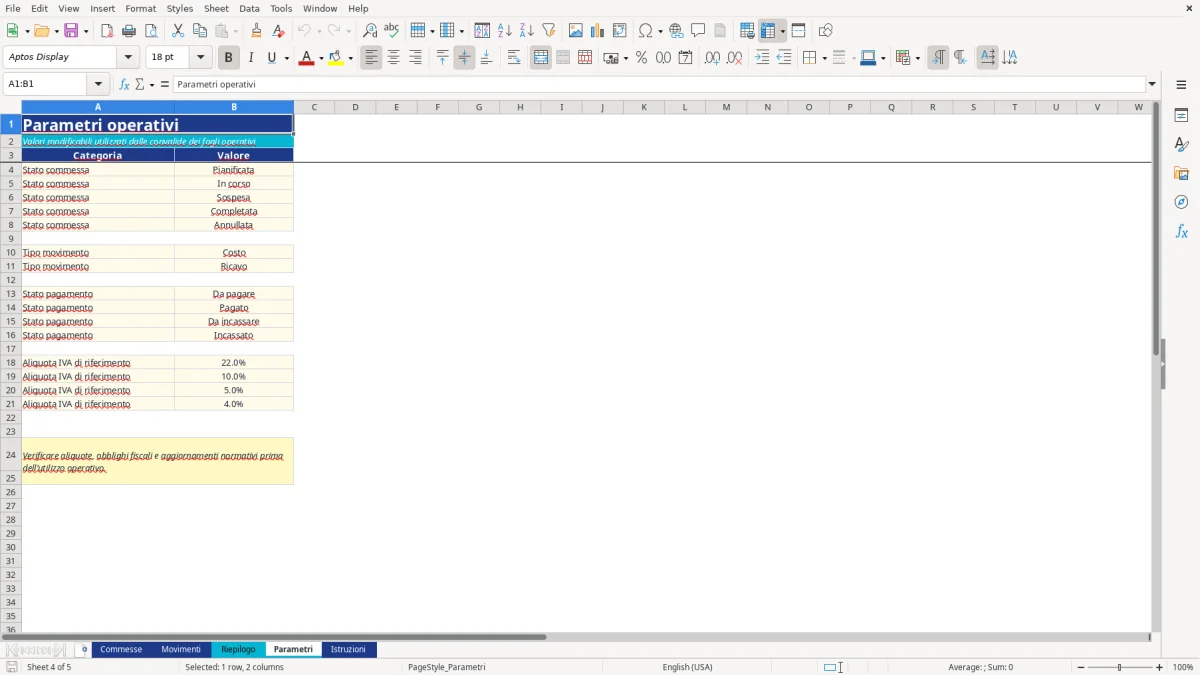Screen dimensions: 1200x675
Task: Insert a comment
Action: tap(698, 31)
